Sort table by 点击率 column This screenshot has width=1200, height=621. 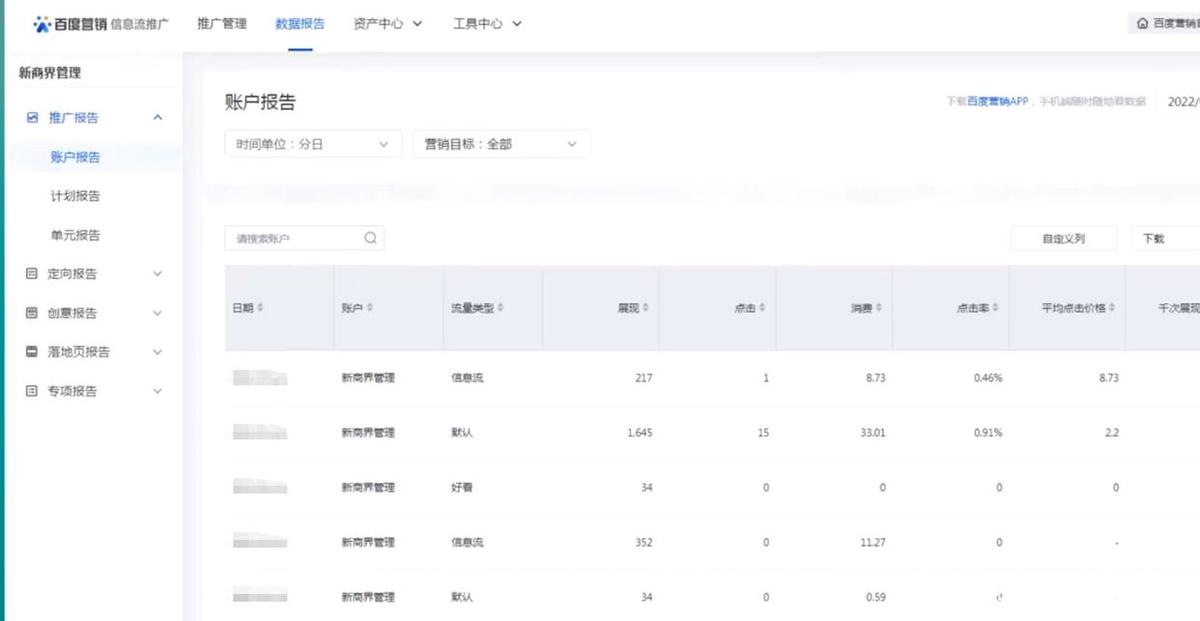(995, 308)
